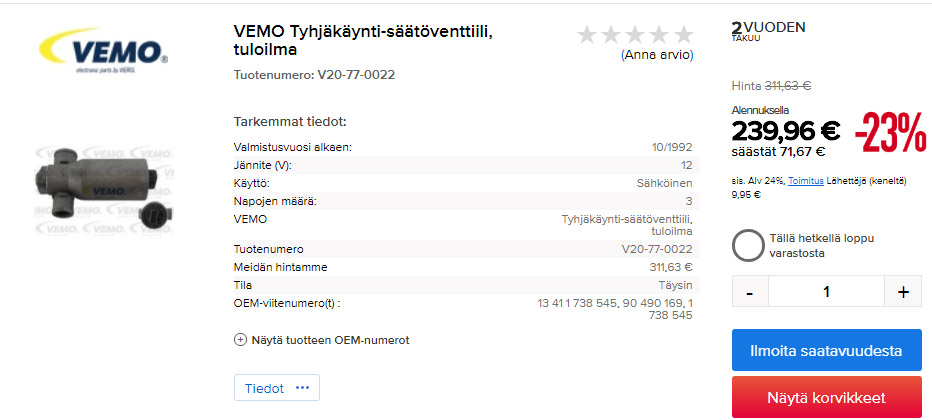Open the Tiedot tab
932x420 pixels.
(x=265, y=388)
